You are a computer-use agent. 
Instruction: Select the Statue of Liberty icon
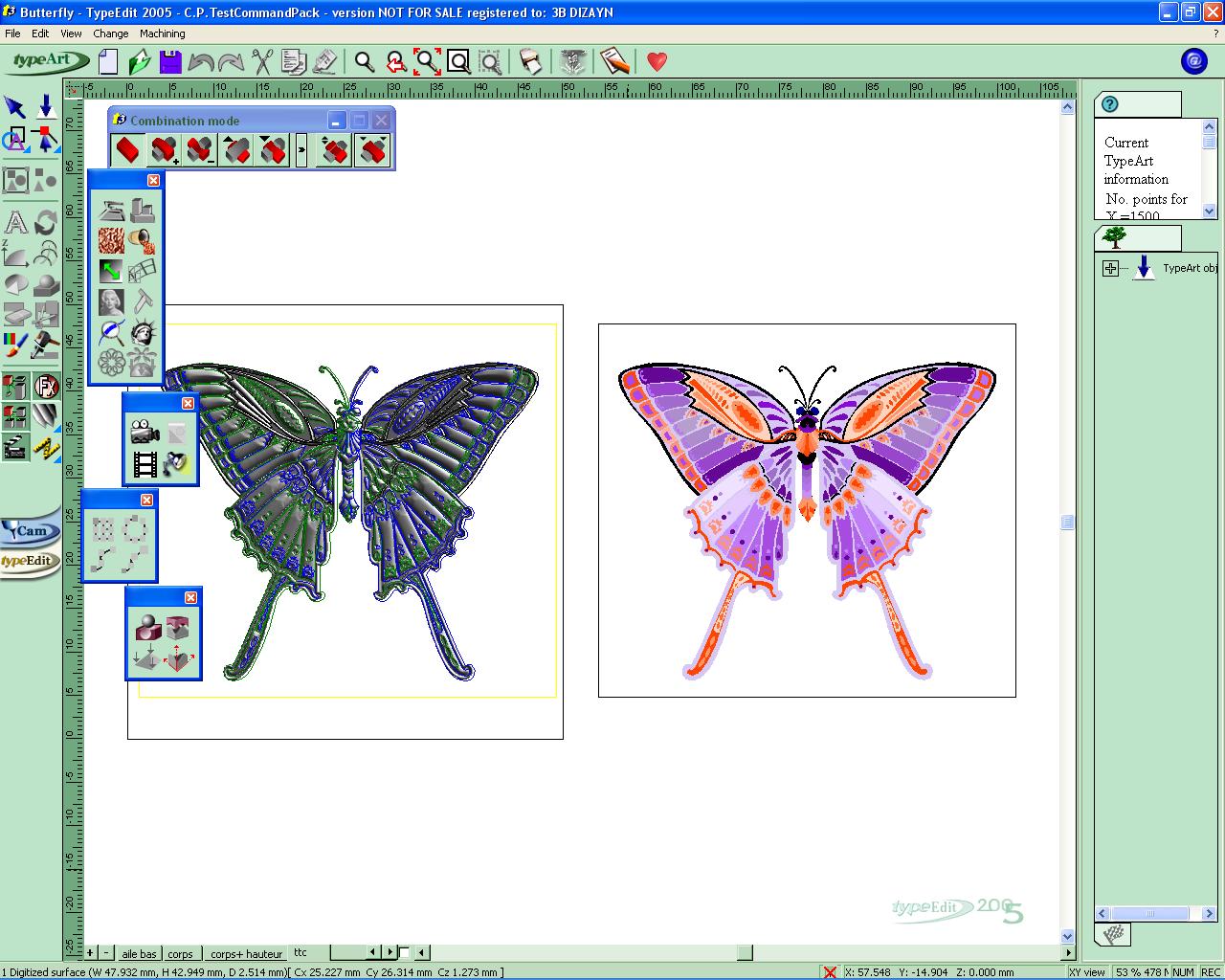pos(144,333)
